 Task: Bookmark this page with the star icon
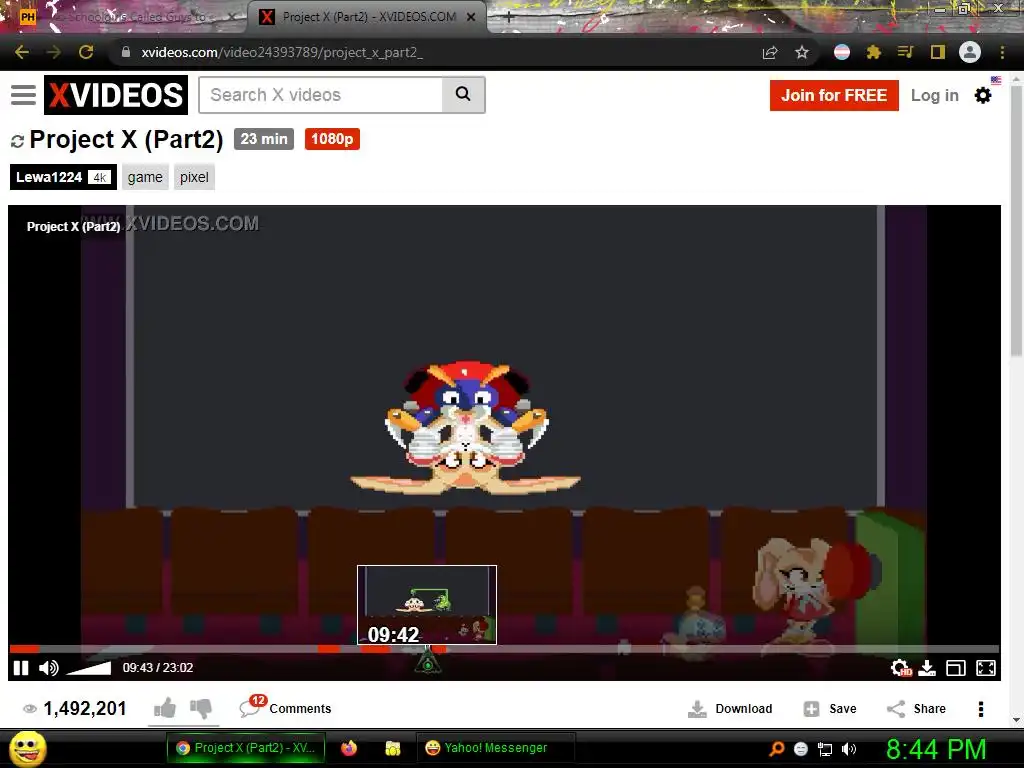coord(802,52)
